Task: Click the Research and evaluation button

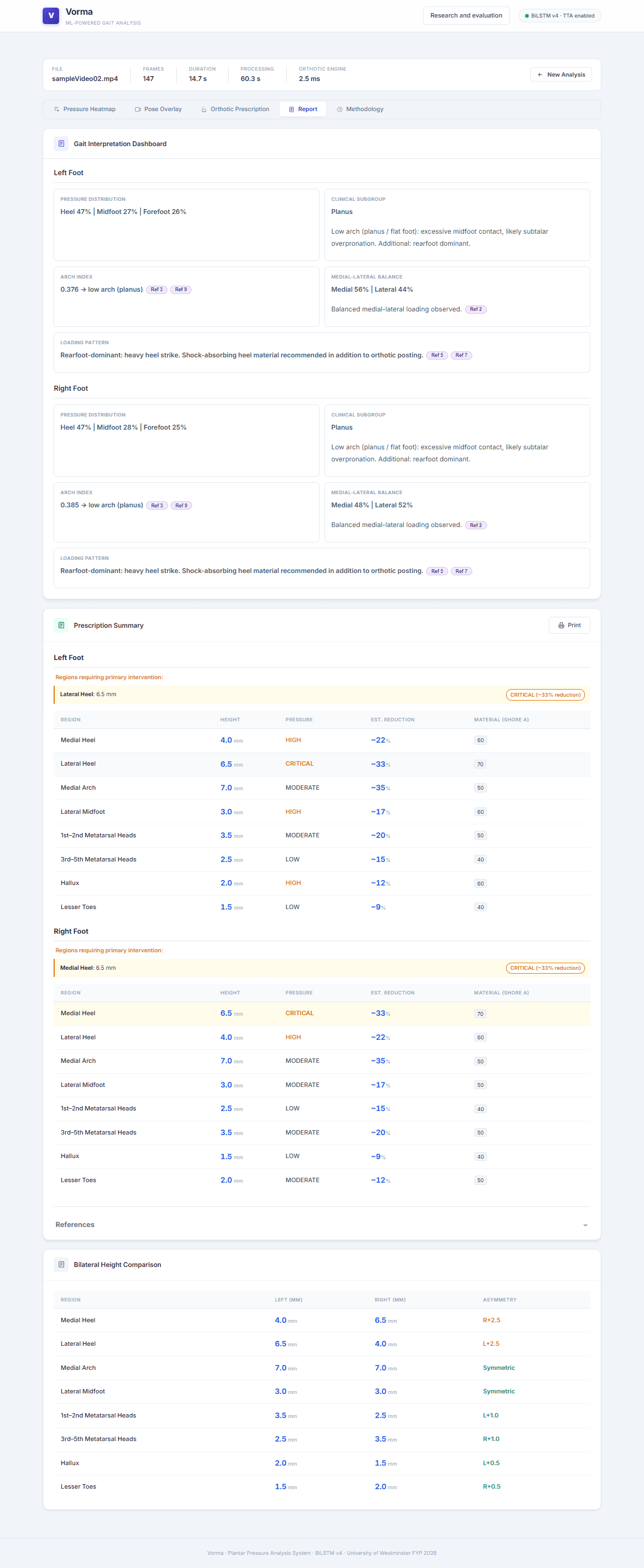Action: (x=466, y=16)
